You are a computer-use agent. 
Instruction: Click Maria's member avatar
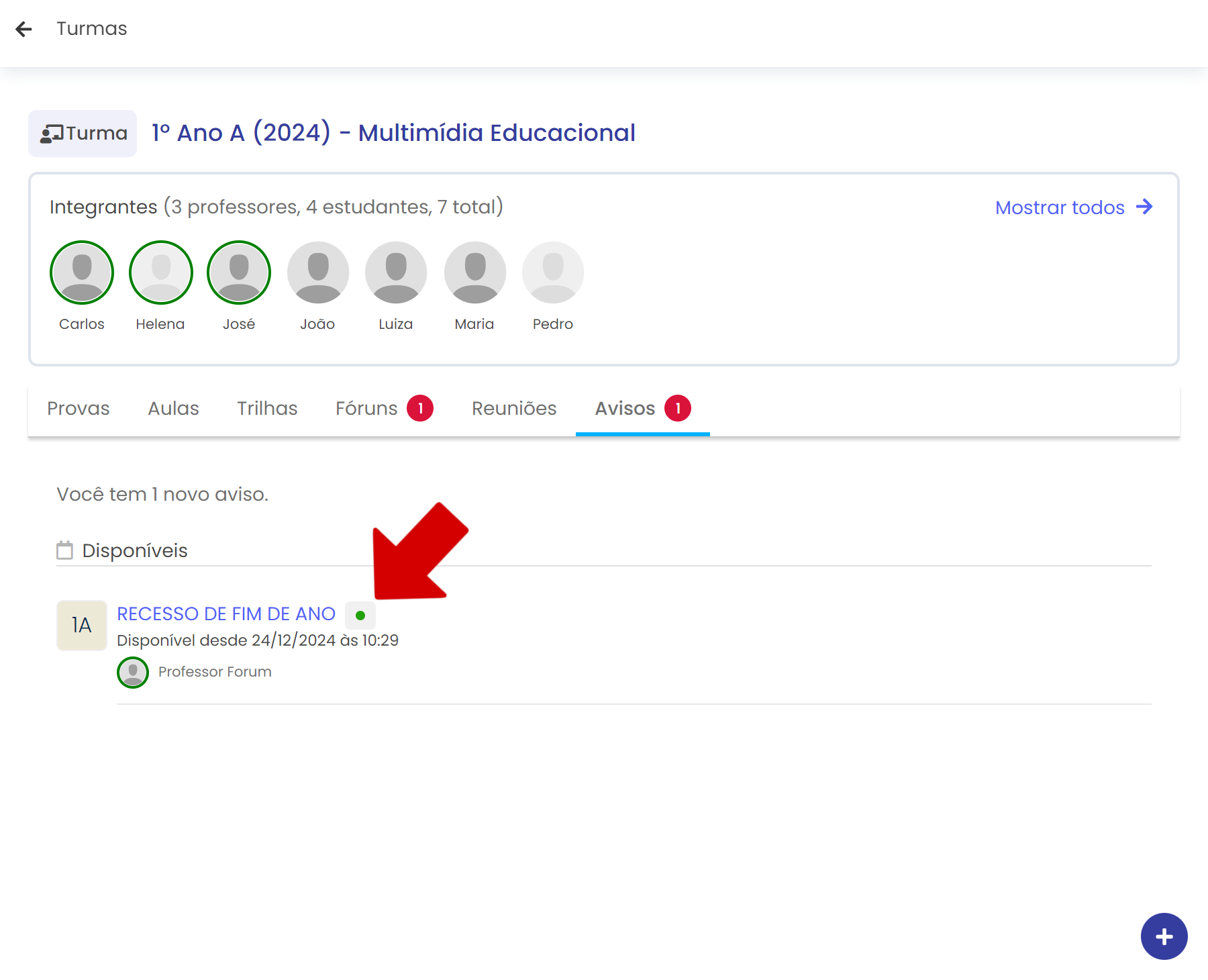click(474, 273)
